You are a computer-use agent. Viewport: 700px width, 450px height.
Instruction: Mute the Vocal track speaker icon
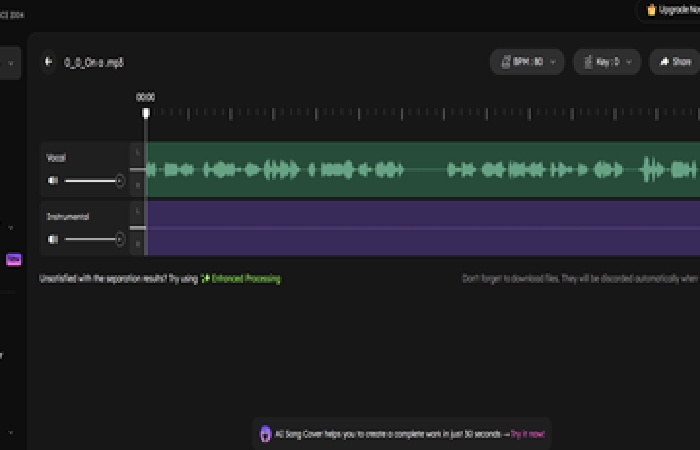click(x=53, y=181)
